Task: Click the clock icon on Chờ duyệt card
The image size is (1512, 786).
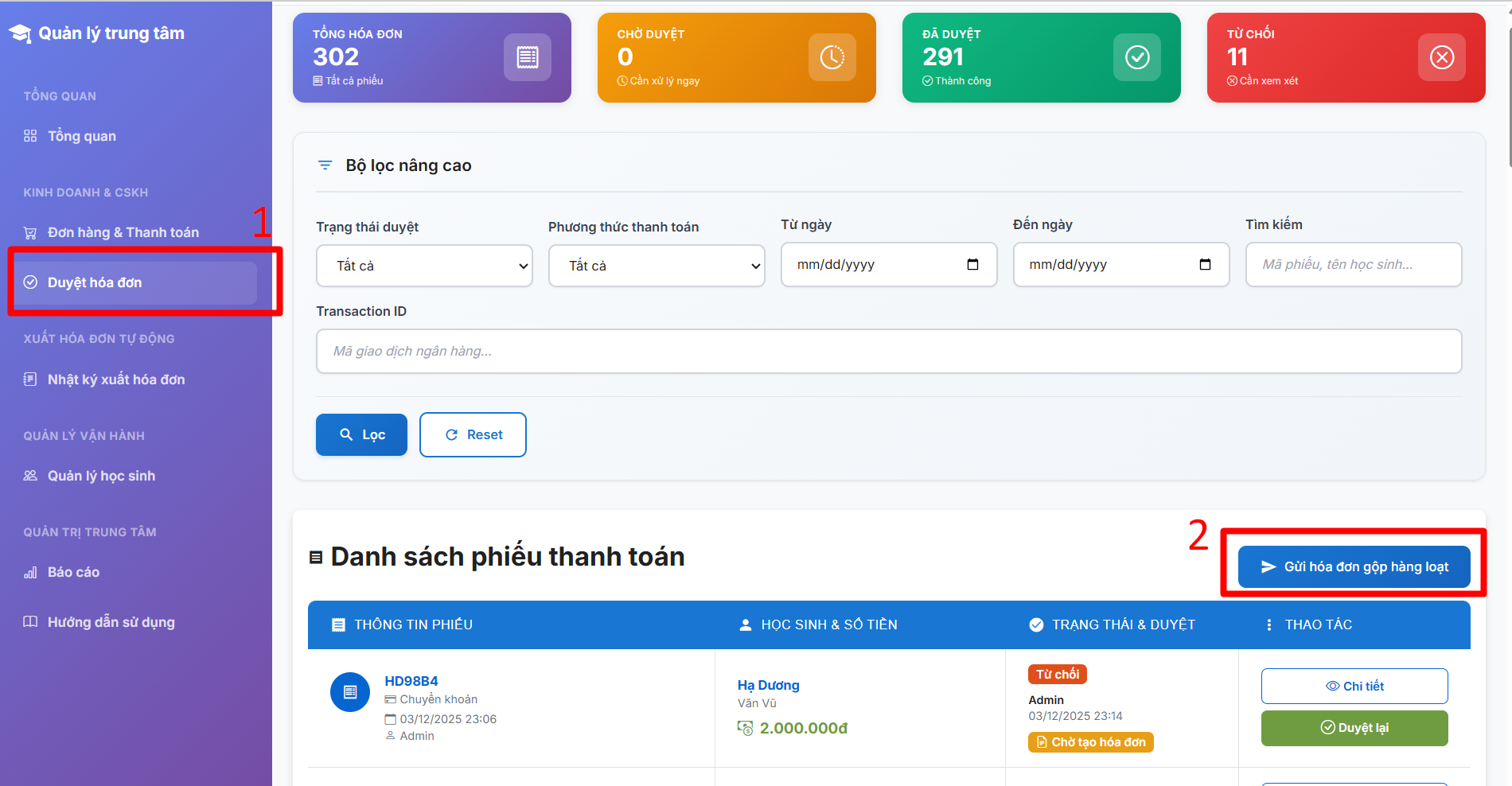Action: pyautogui.click(x=832, y=57)
